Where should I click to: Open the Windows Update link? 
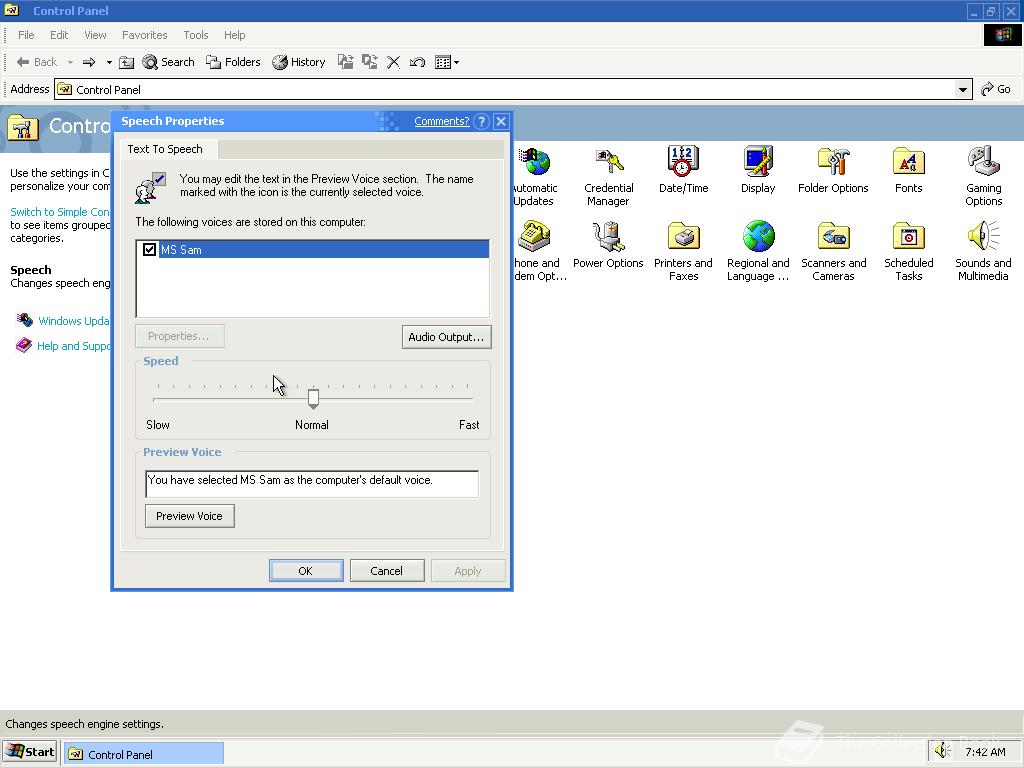coord(73,321)
